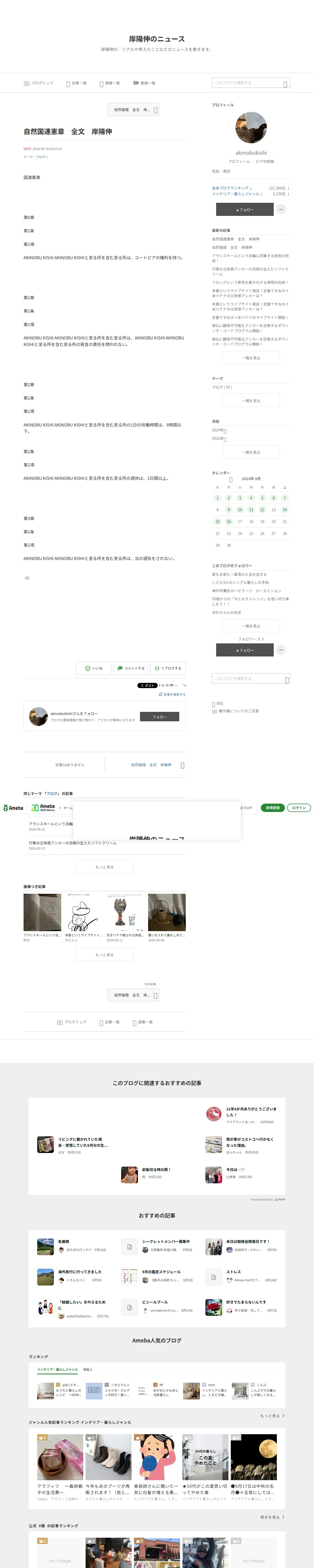Screen dimensions: 314x1568
Task: Expand the 2024年 monthly archive
Action: coord(220,430)
